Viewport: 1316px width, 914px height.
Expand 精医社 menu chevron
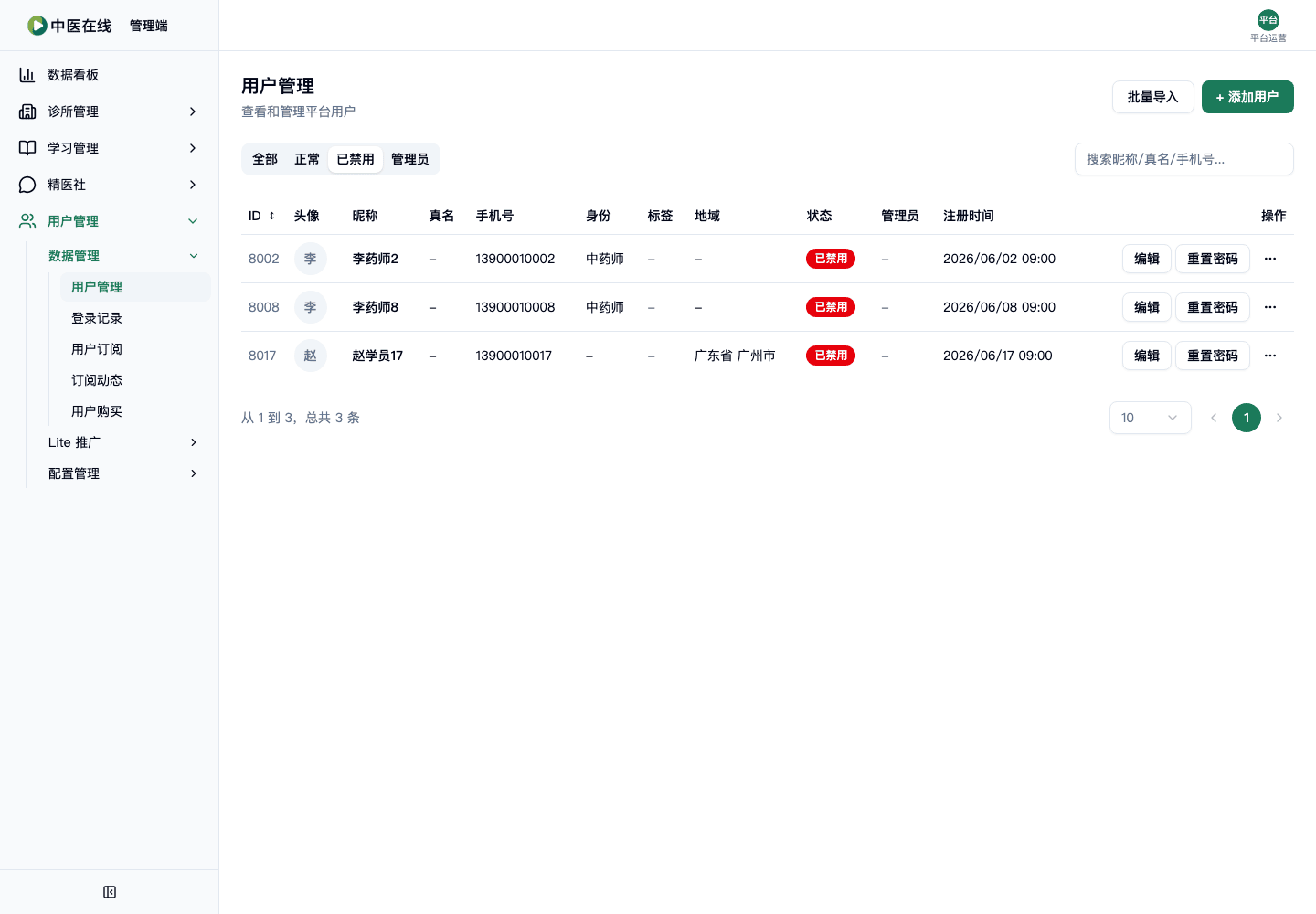(193, 185)
